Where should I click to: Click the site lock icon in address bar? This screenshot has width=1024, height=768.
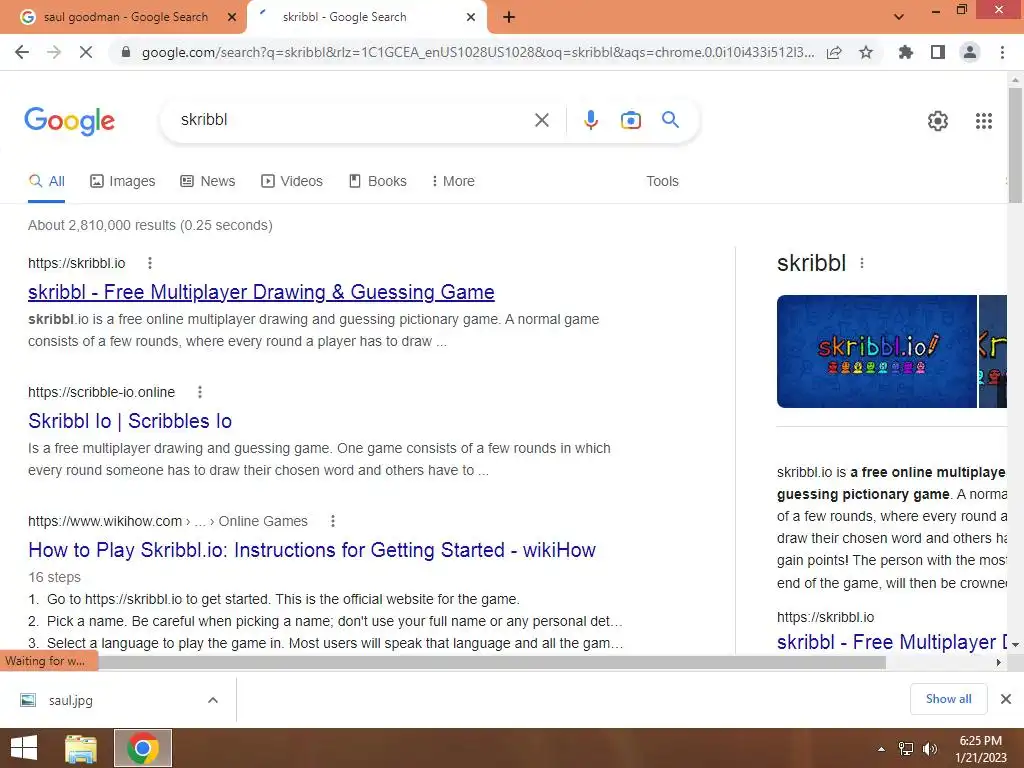click(126, 52)
